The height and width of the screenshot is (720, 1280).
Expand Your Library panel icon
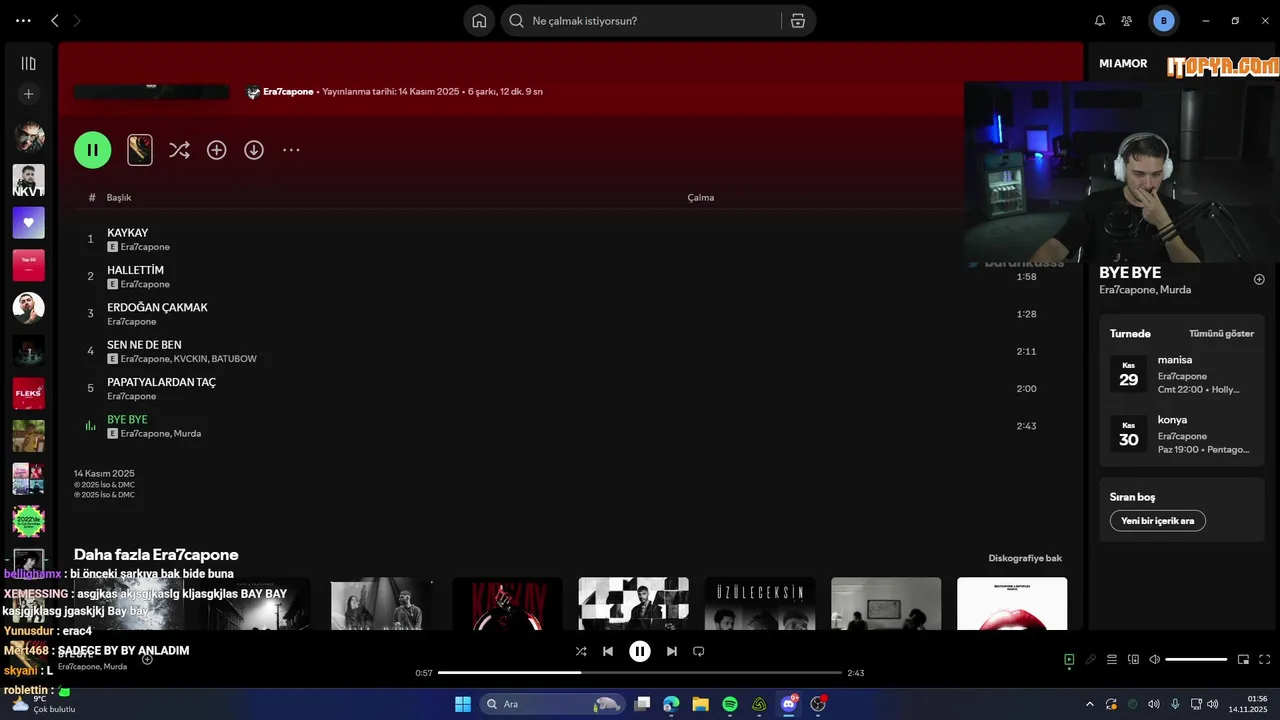point(28,63)
